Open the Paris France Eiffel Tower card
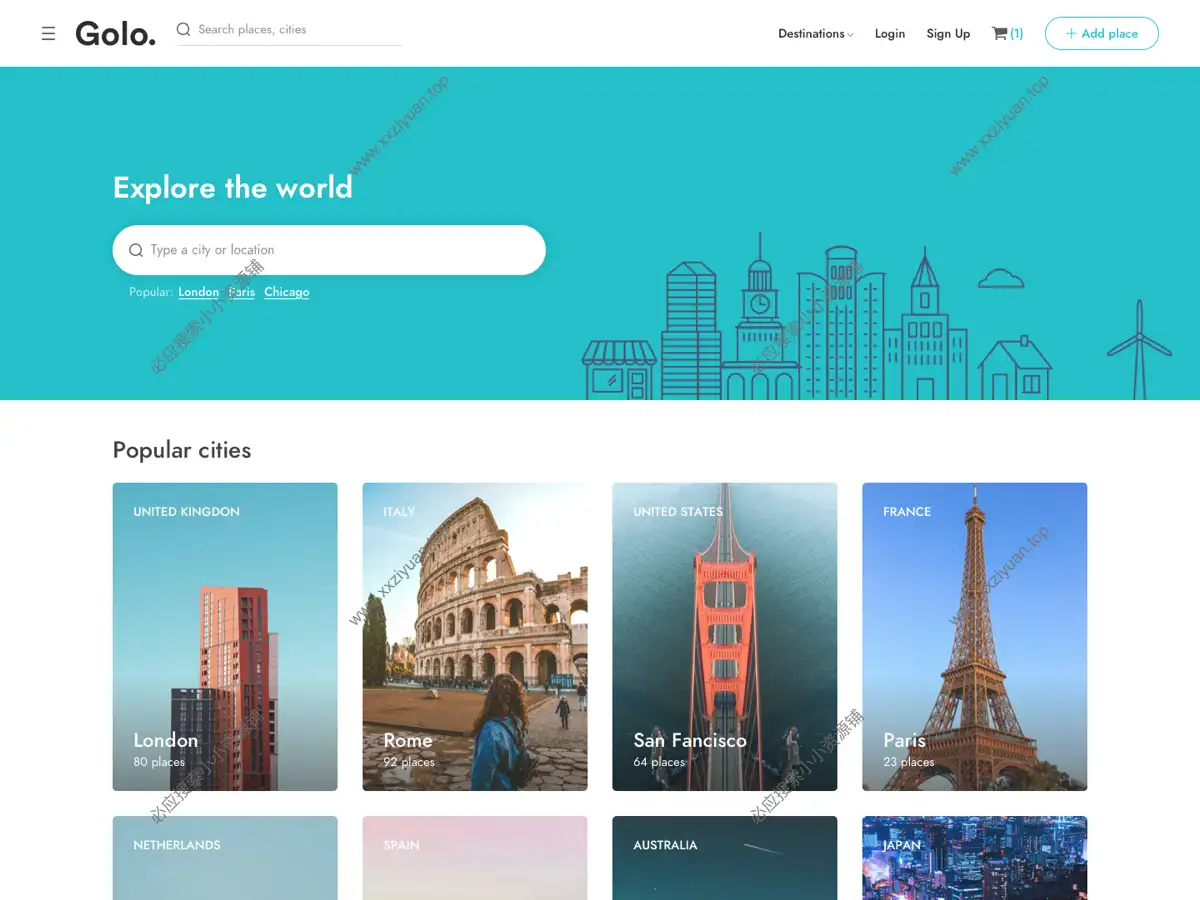 click(x=974, y=636)
